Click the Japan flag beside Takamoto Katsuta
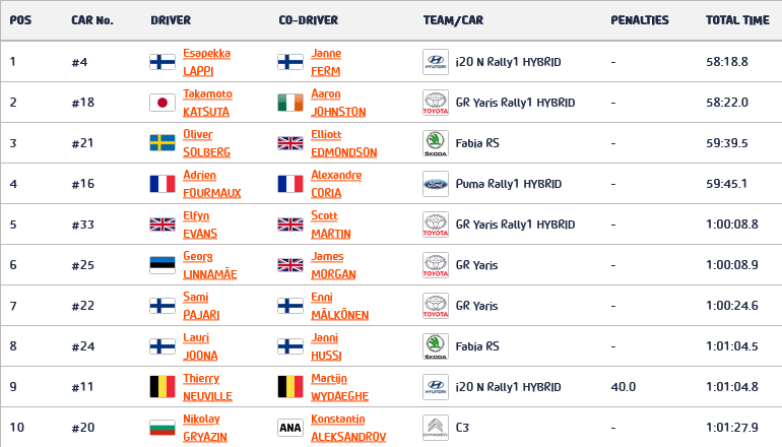782x447 pixels. click(x=161, y=102)
